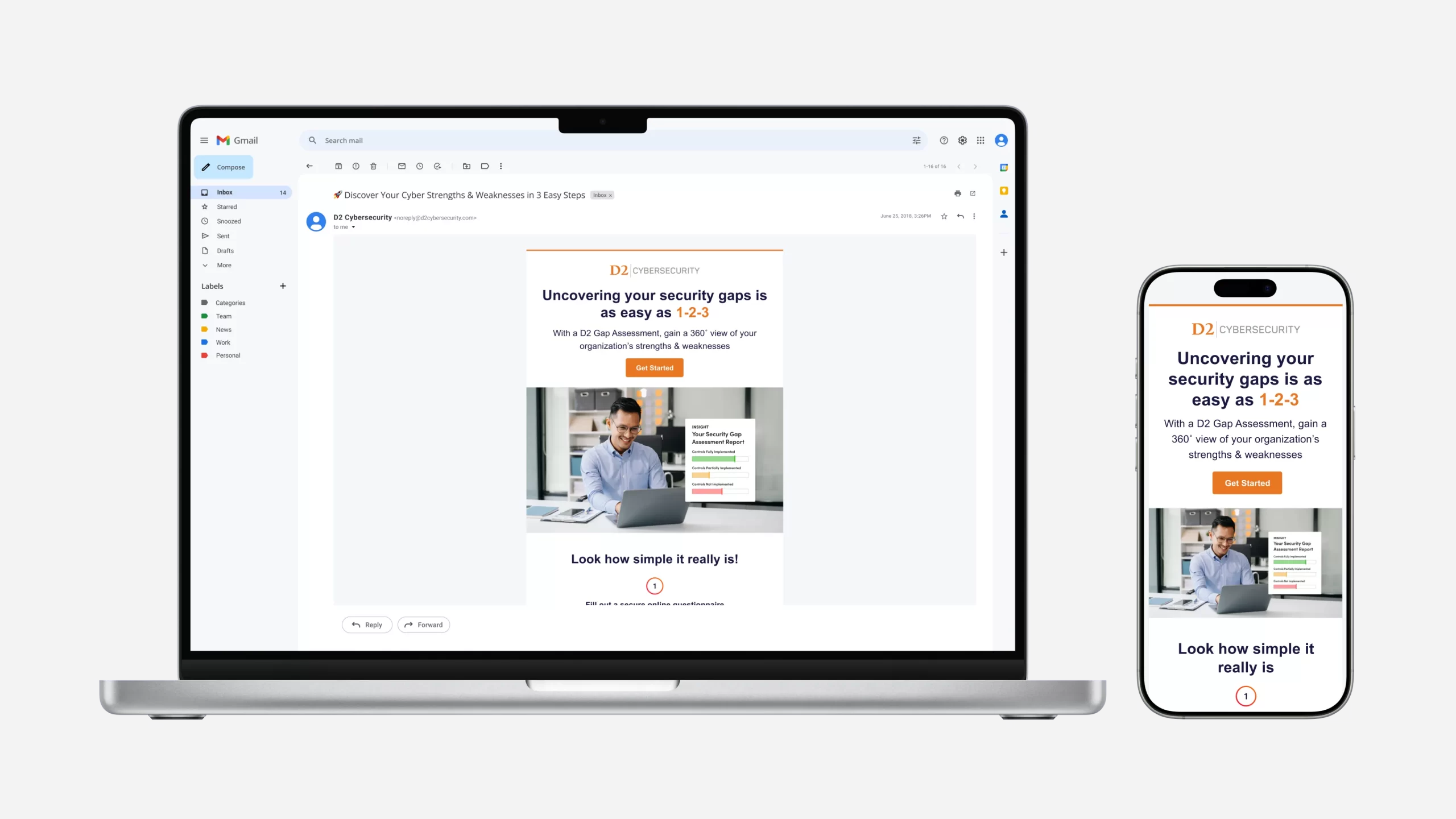The height and width of the screenshot is (819, 1456).
Task: Expand the More menu in Gmail sidebar
Action: (223, 265)
